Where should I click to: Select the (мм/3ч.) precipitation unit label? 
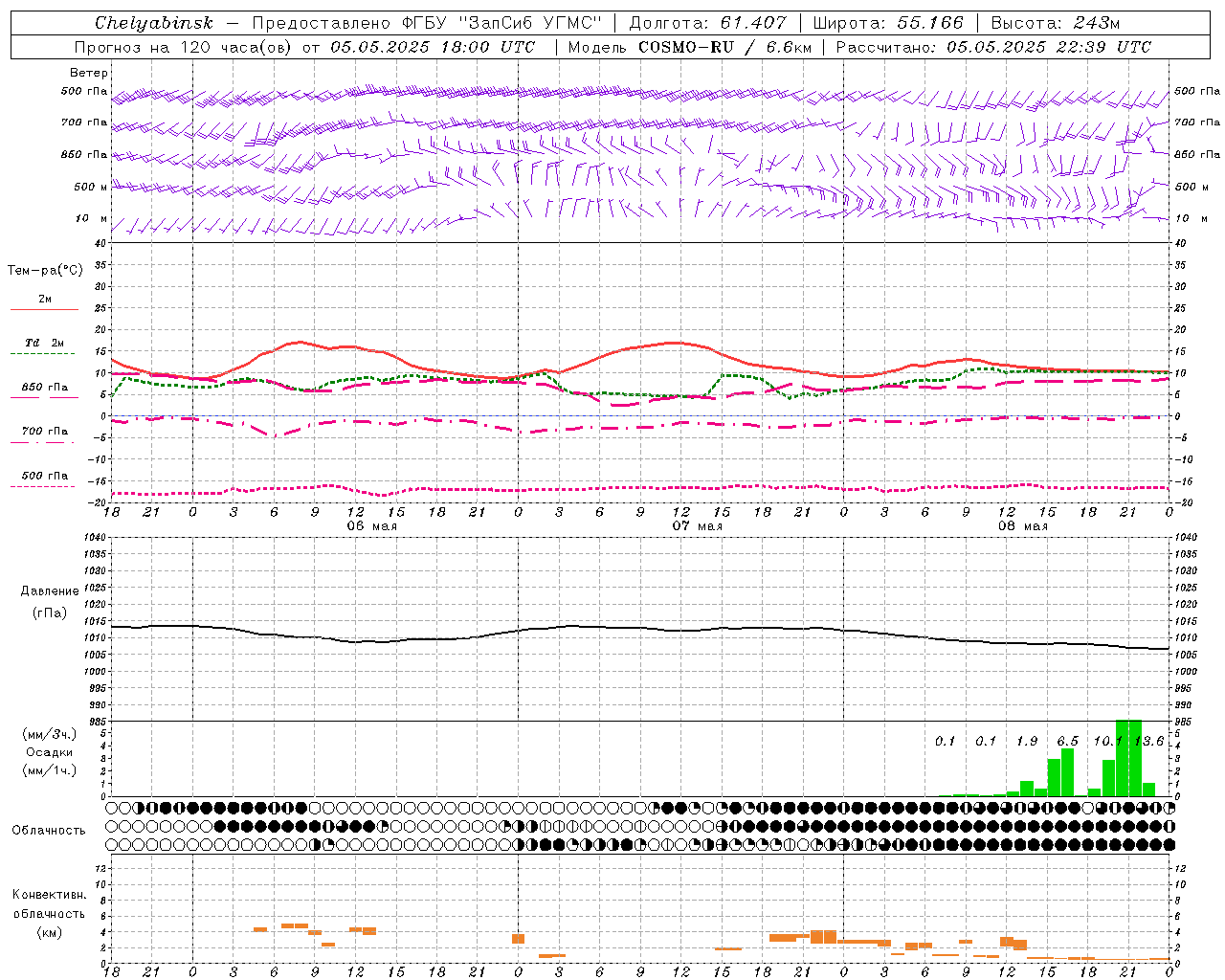click(x=49, y=734)
